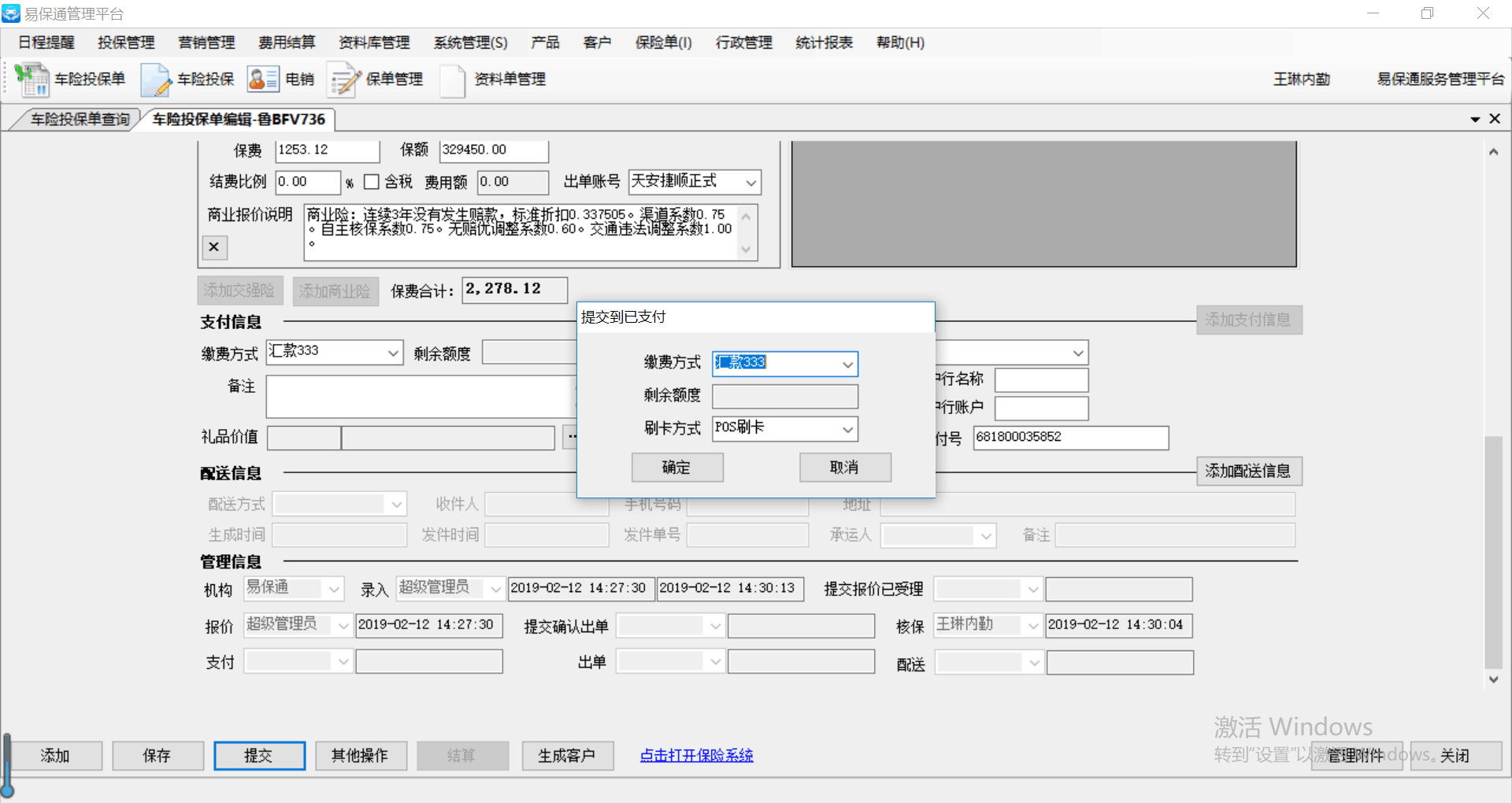Screen dimensions: 1512x803
Task: Click the 取消 button in the dialog
Action: pyautogui.click(x=844, y=468)
